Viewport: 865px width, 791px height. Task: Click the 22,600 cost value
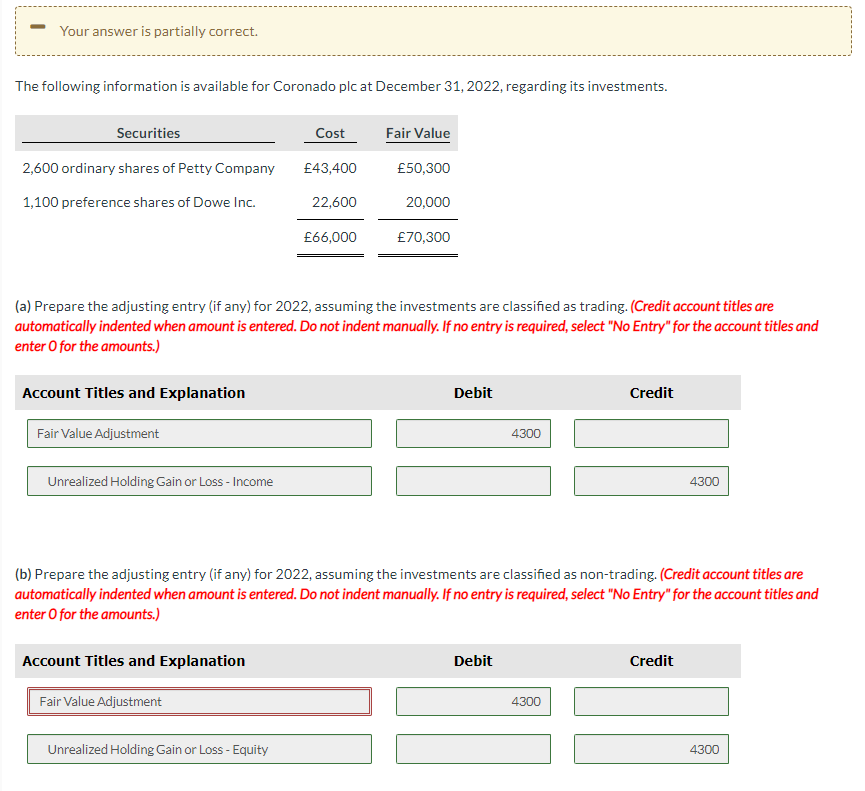(334, 202)
